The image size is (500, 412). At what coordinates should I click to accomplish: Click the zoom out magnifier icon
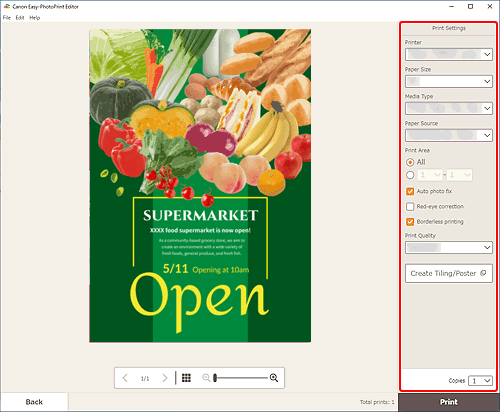coord(206,378)
